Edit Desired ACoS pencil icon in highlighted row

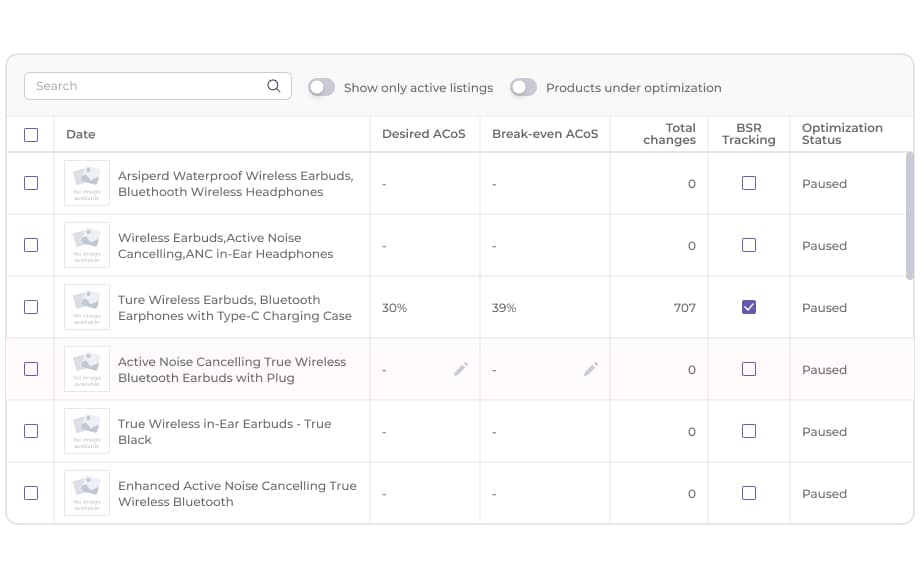(x=460, y=369)
